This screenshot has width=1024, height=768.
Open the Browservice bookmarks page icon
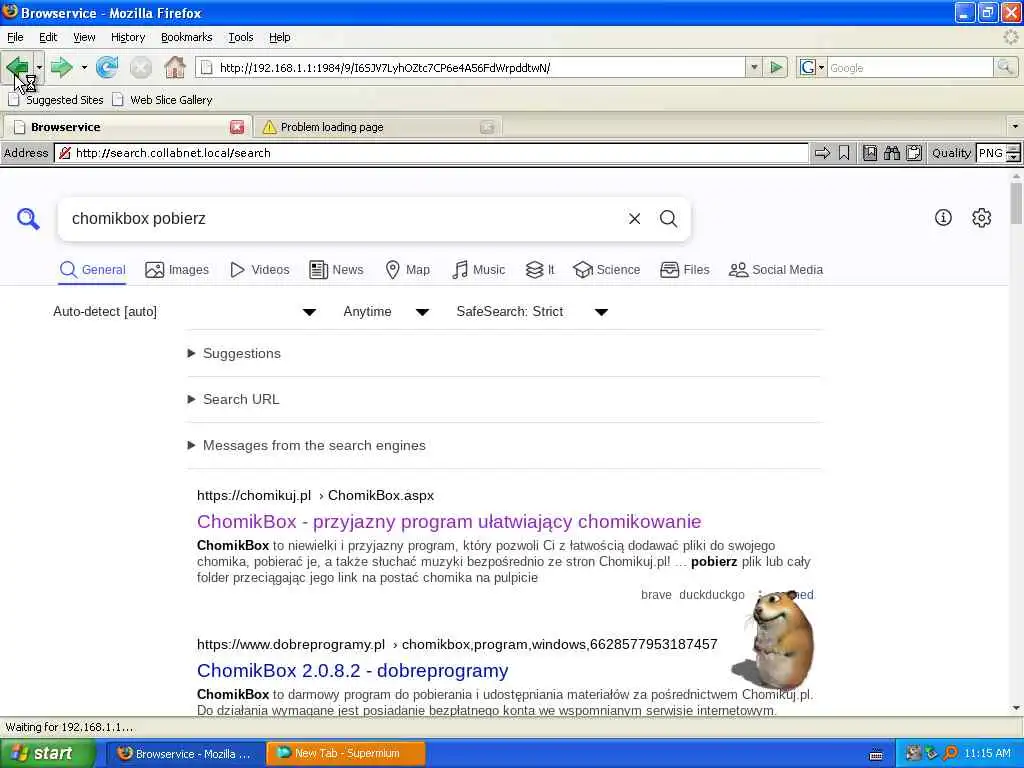coord(870,153)
